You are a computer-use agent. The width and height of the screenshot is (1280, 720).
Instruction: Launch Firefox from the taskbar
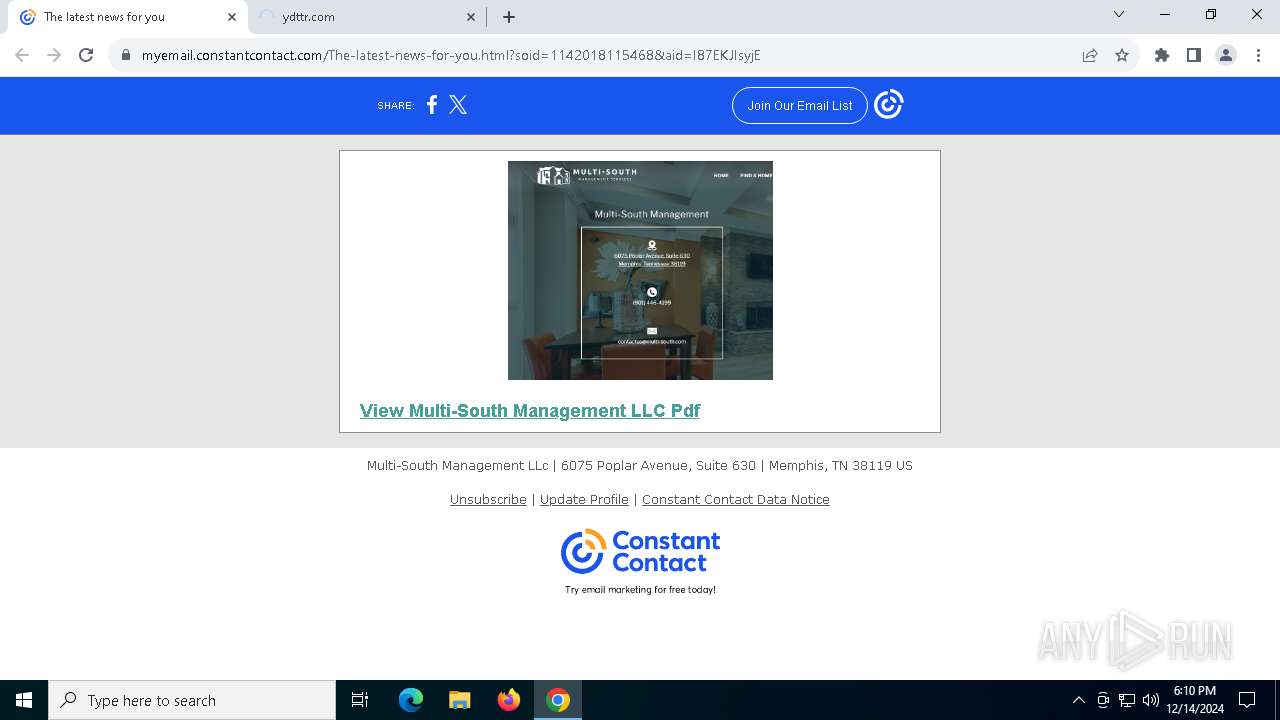pos(509,700)
